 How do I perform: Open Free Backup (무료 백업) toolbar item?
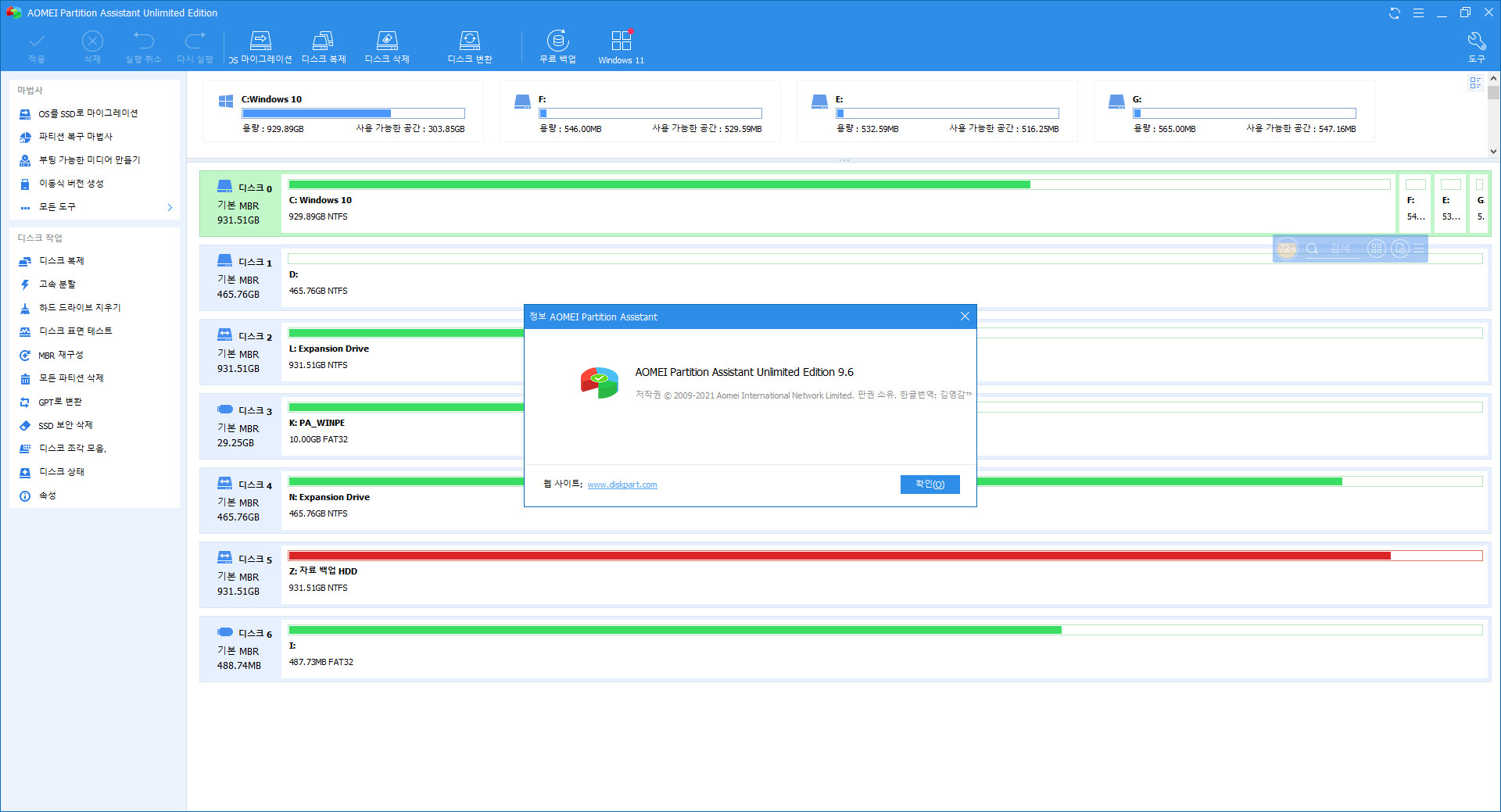coord(557,47)
